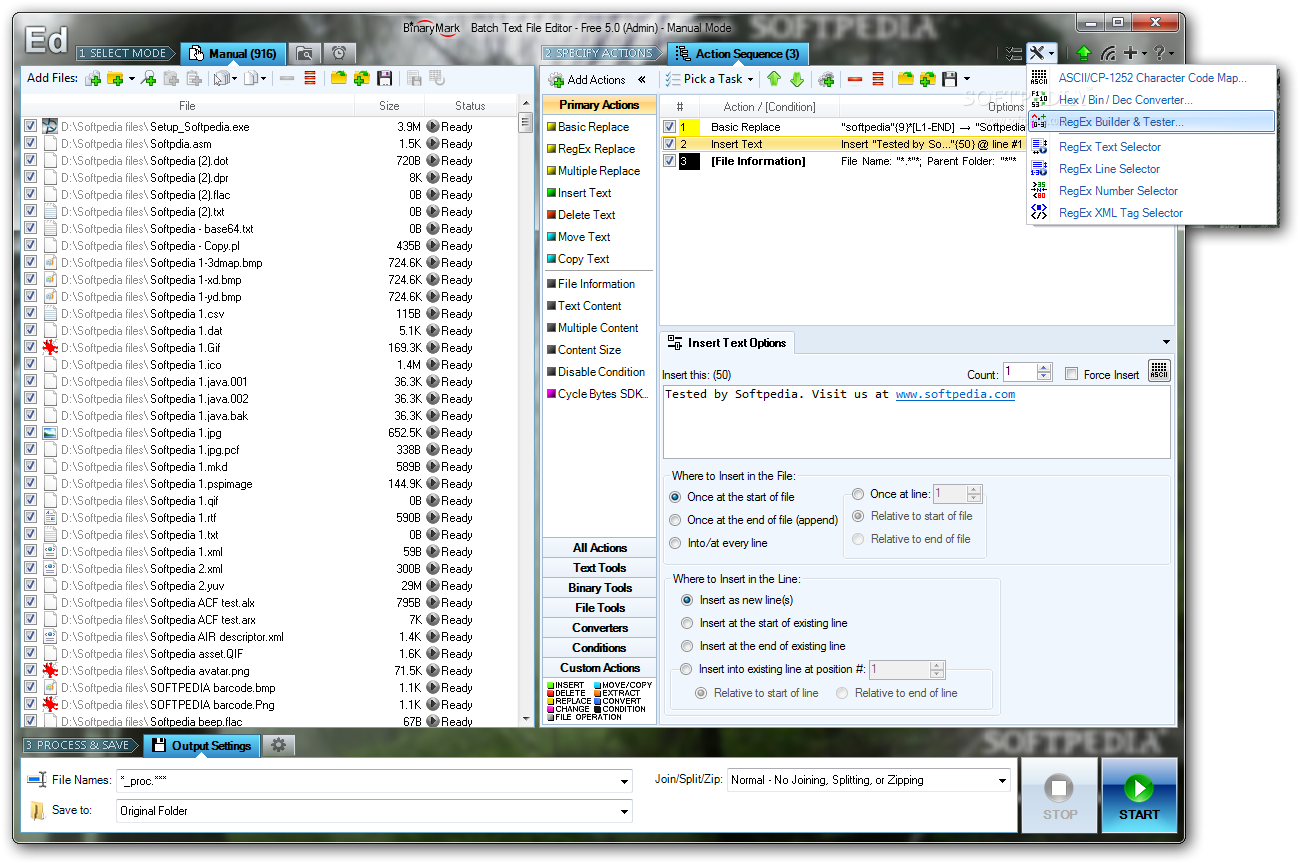Toggle the File Information action checkbox
This screenshot has height=864, width=1300.
point(669,161)
